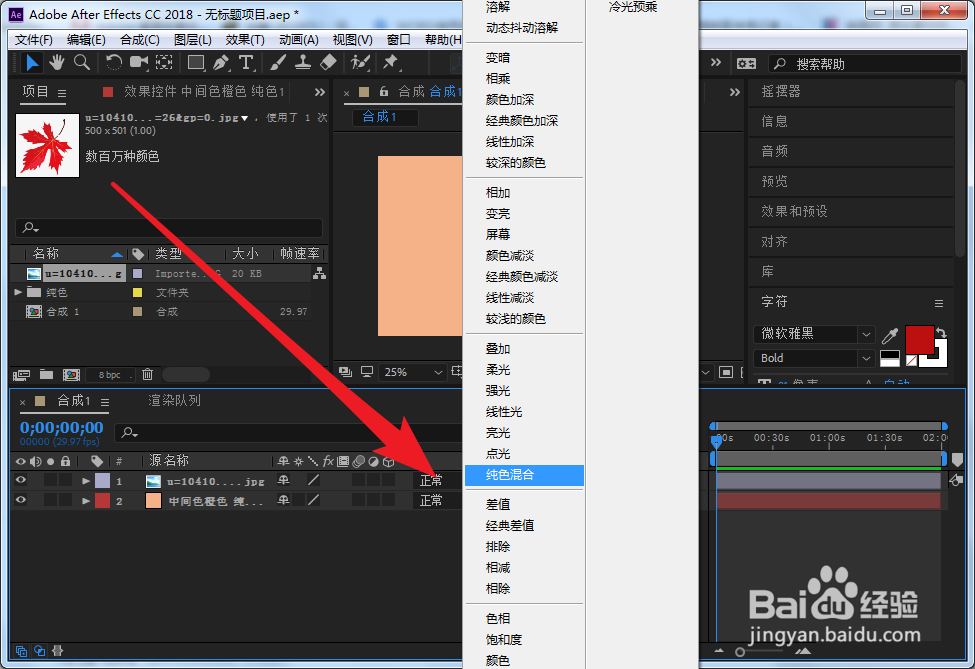Open the 摇摆器 wiggler panel

(781, 91)
